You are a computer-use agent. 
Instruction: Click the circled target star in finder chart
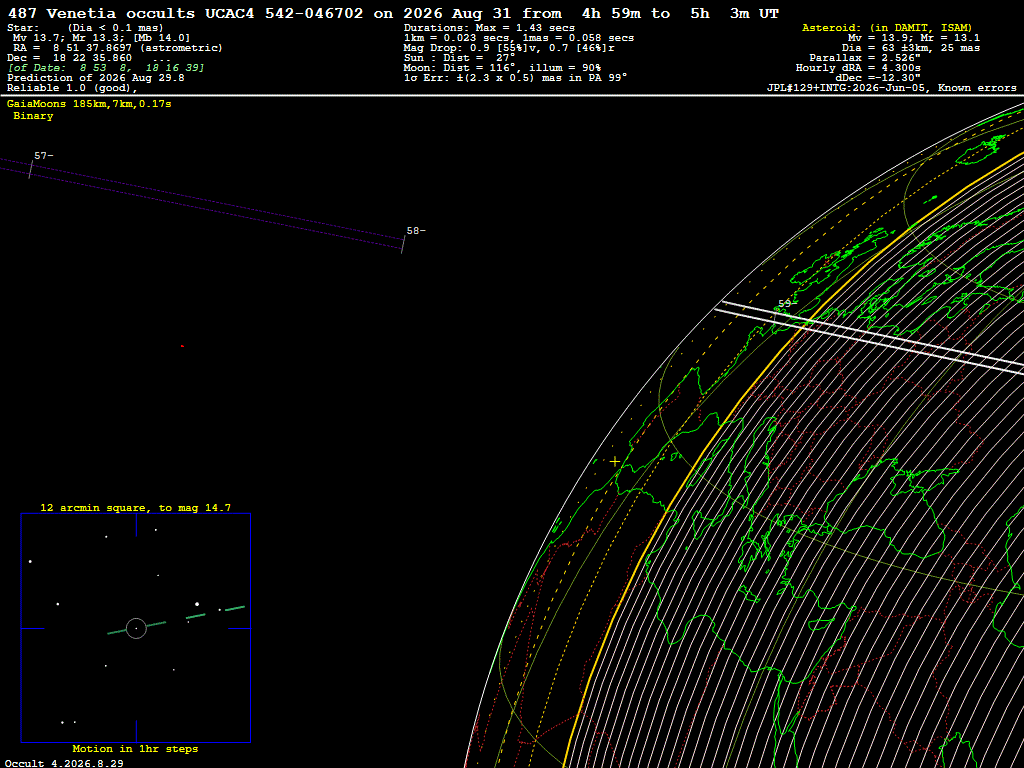click(136, 628)
